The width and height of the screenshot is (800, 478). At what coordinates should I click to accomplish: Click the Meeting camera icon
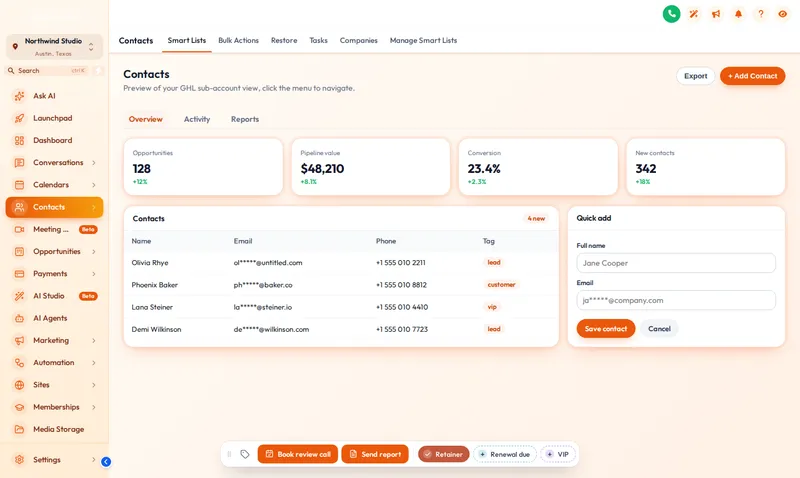pyautogui.click(x=19, y=230)
